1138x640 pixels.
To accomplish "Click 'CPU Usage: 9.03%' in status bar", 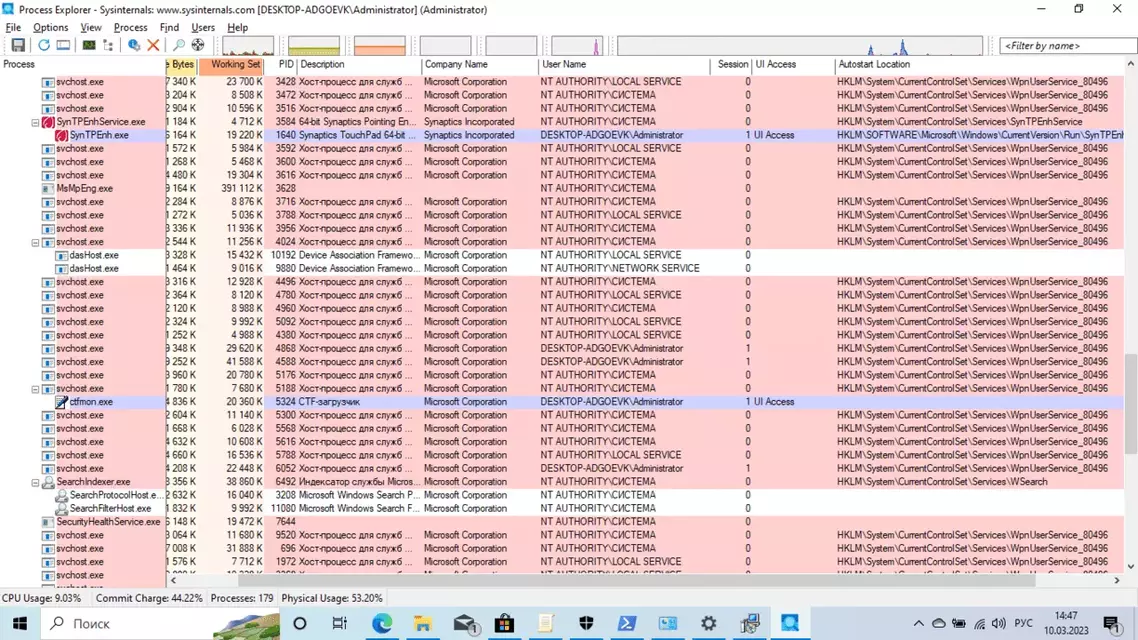I will (41, 599).
